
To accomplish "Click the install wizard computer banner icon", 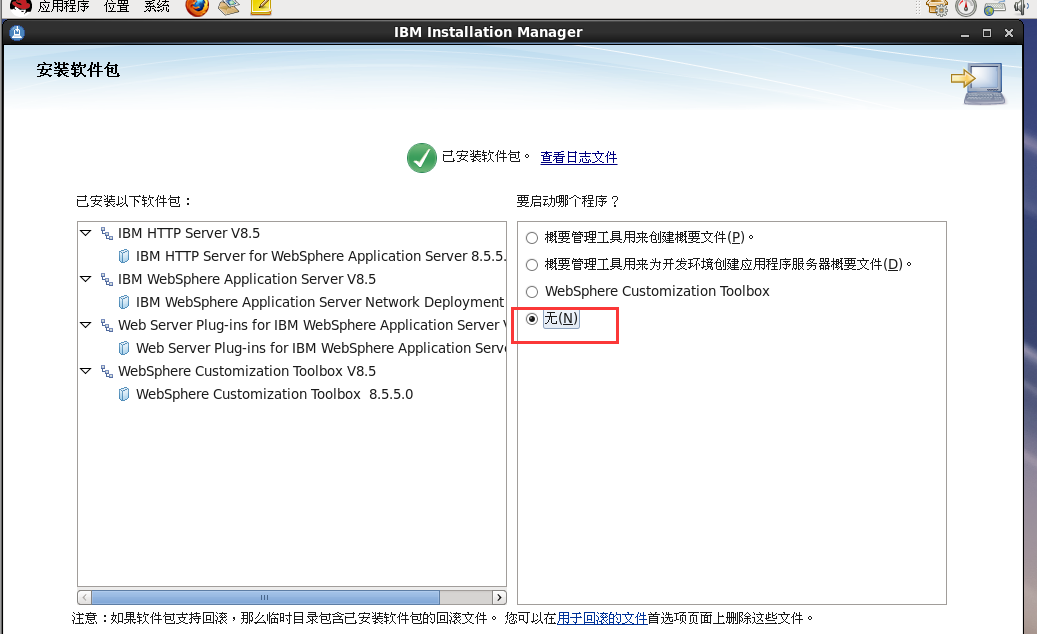I will 977,83.
